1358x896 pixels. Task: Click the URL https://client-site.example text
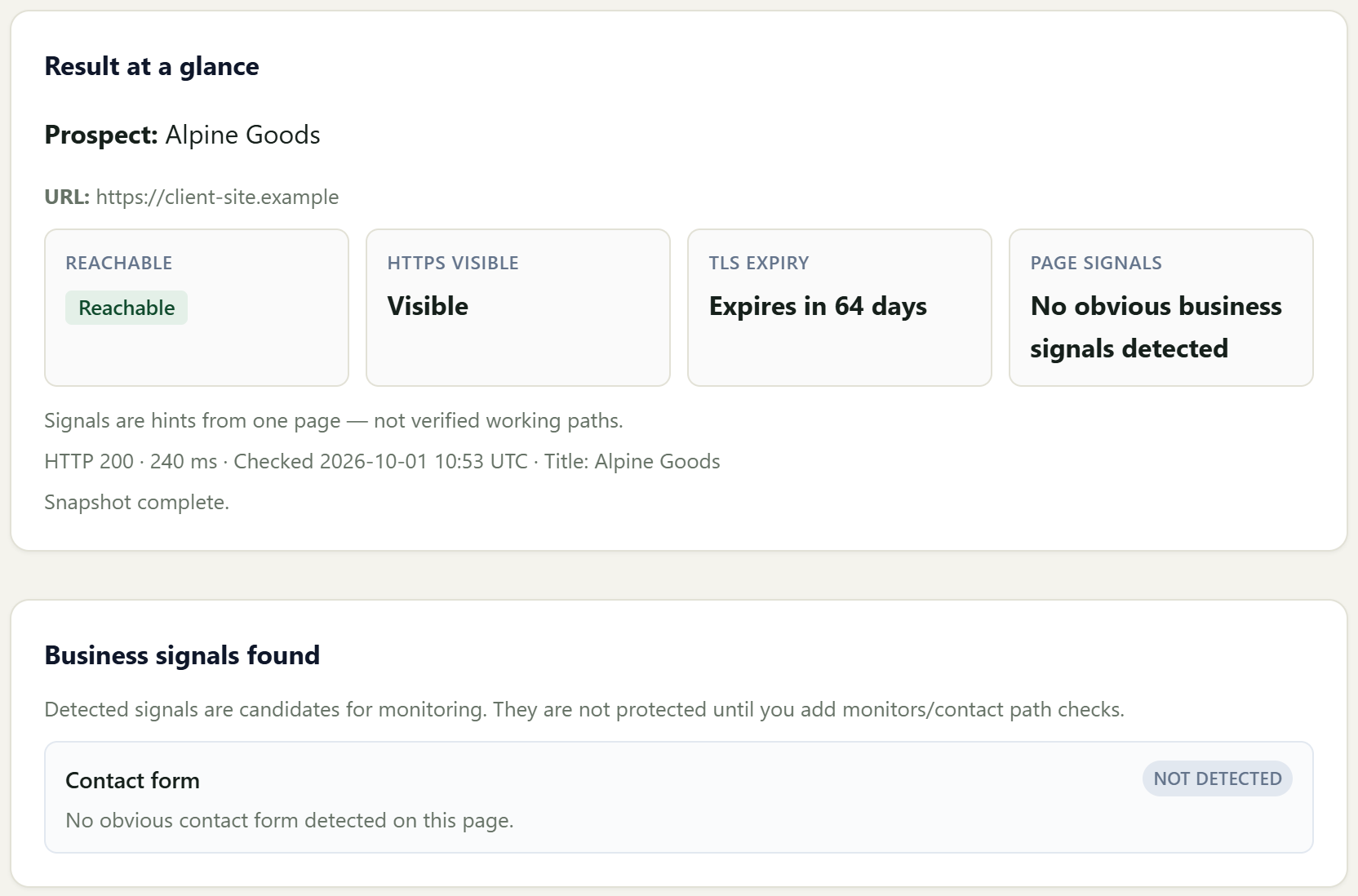click(217, 197)
